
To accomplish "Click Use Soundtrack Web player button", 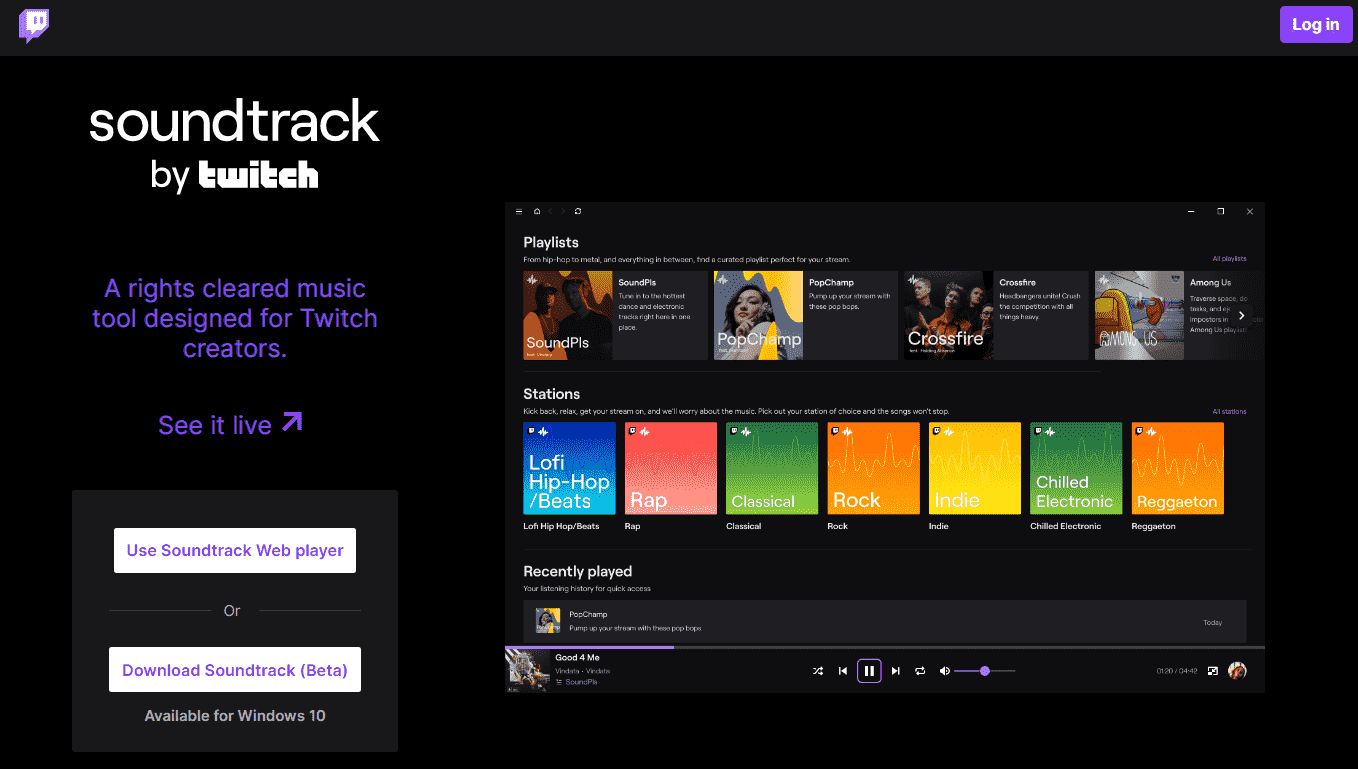I will [235, 550].
